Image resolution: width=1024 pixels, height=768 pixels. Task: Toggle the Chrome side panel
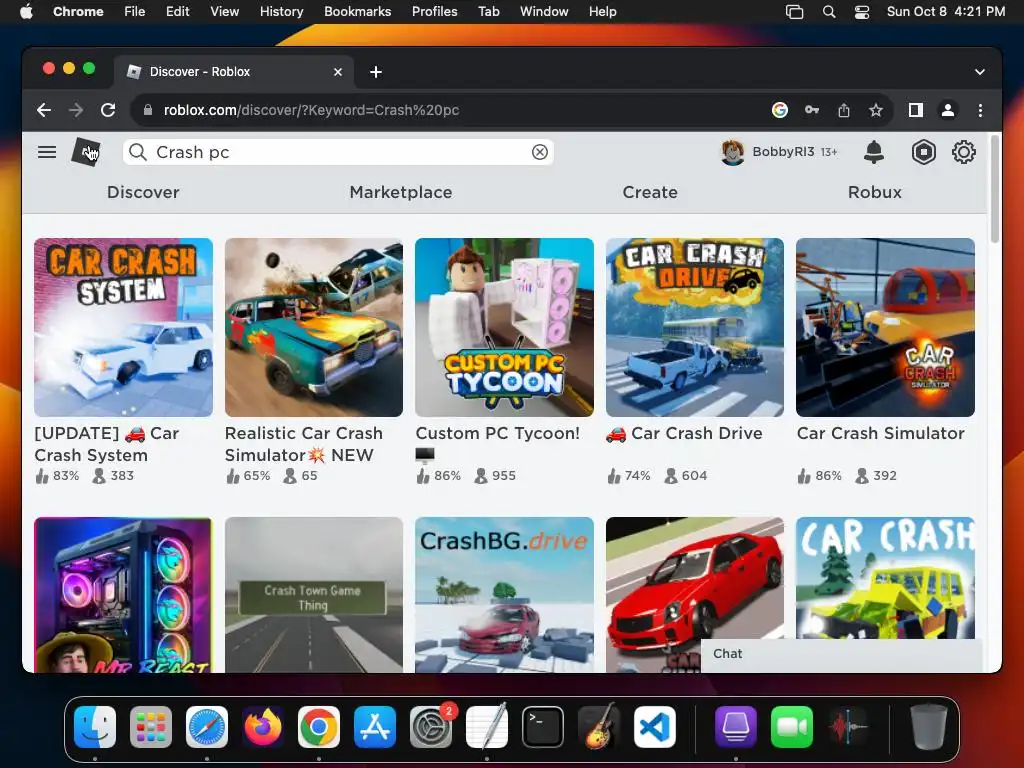(916, 110)
